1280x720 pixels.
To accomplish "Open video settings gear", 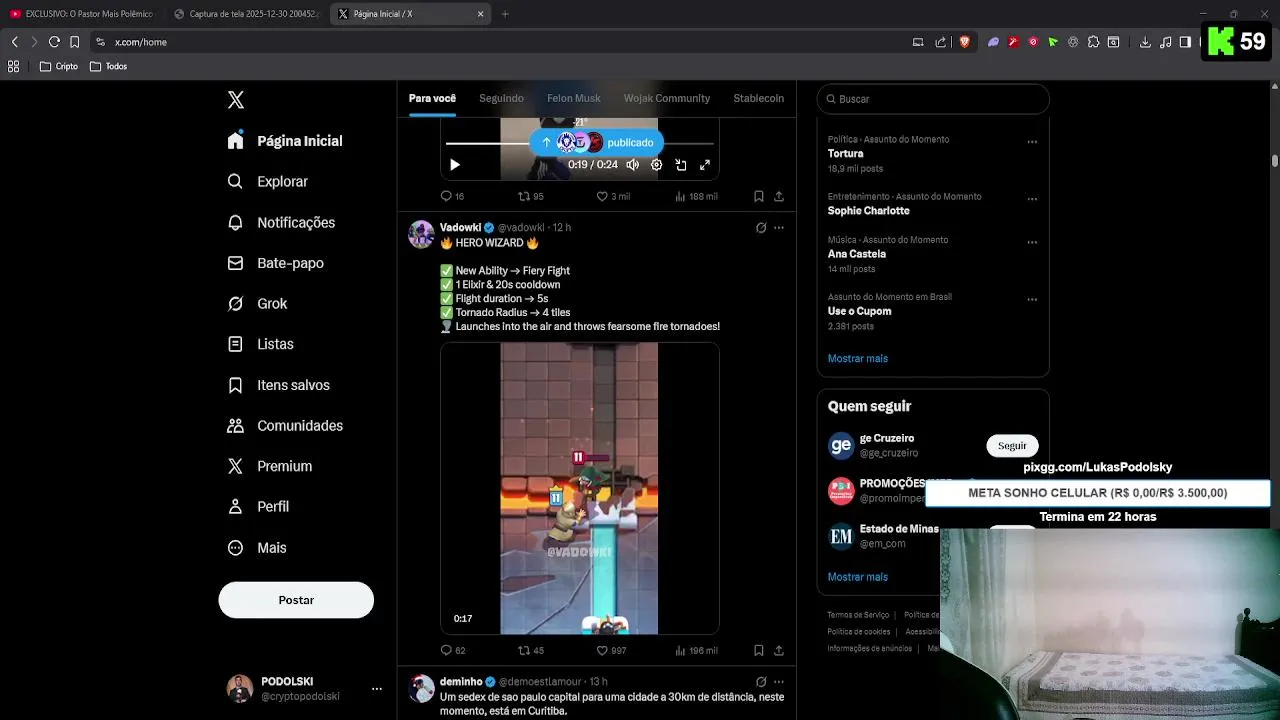I will coord(656,165).
